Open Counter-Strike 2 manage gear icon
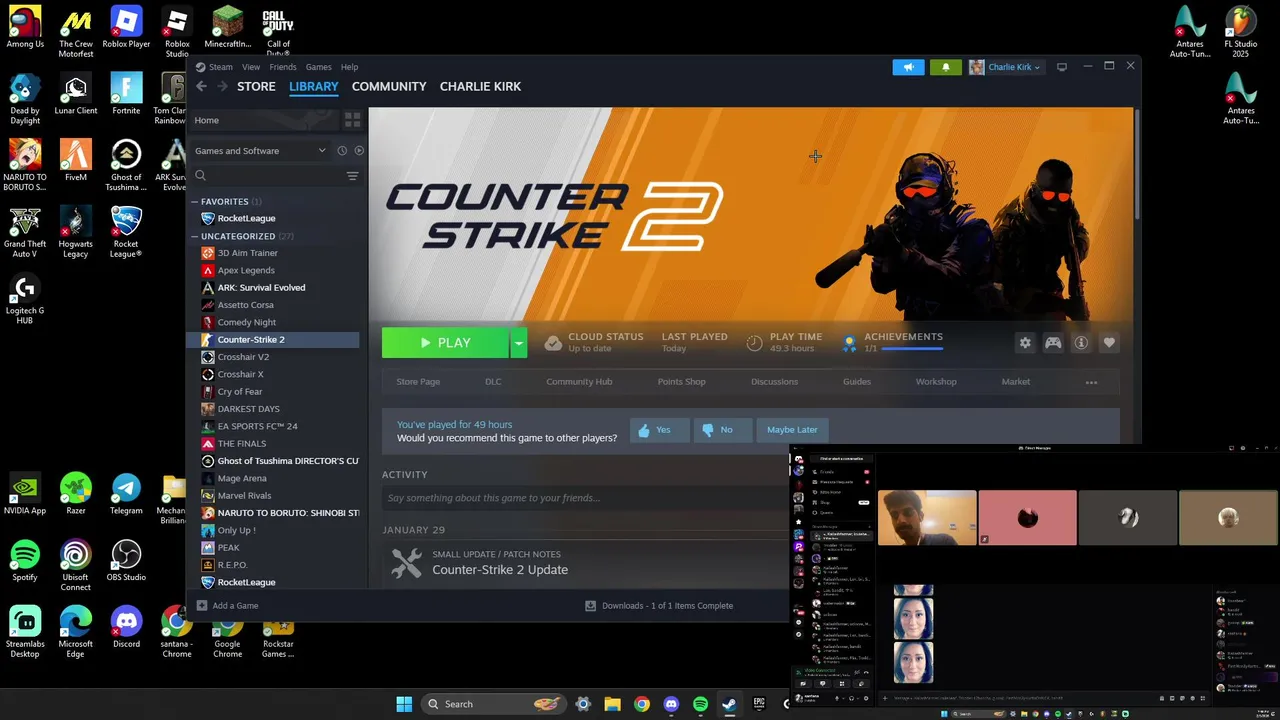Screen dimensions: 1280x720 coord(1025,342)
